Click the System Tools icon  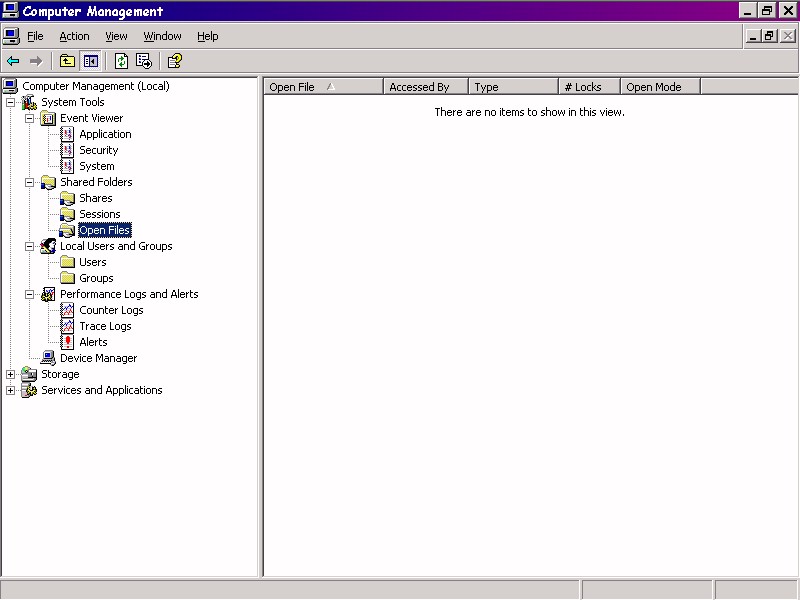point(29,102)
